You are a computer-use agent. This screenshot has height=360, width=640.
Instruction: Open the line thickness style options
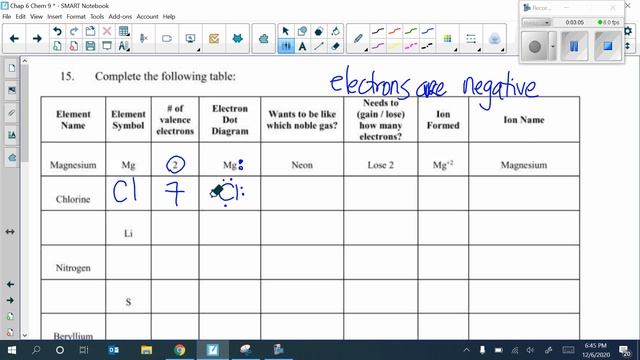[471, 38]
